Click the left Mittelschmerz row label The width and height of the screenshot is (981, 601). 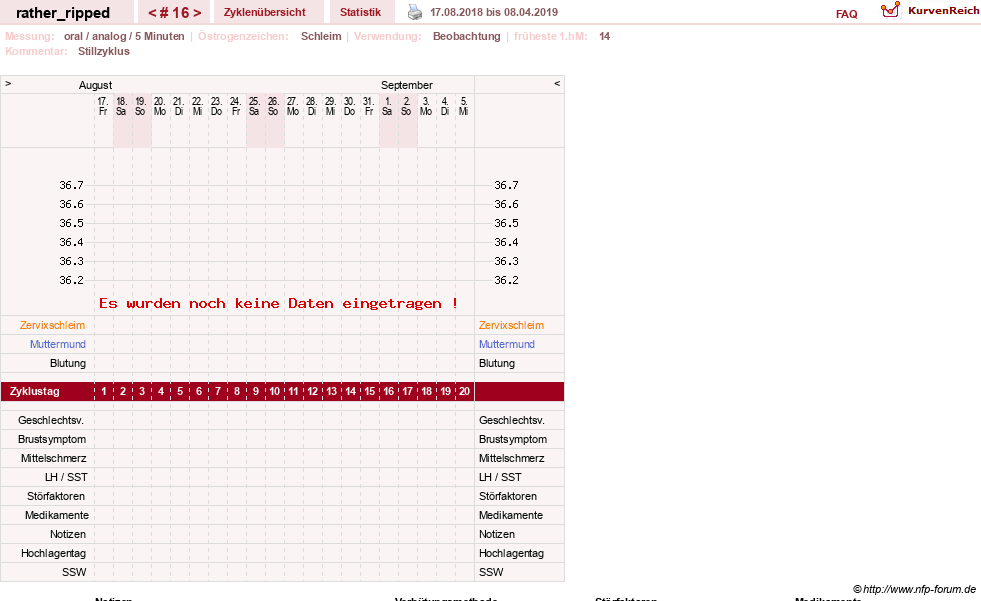[x=53, y=458]
